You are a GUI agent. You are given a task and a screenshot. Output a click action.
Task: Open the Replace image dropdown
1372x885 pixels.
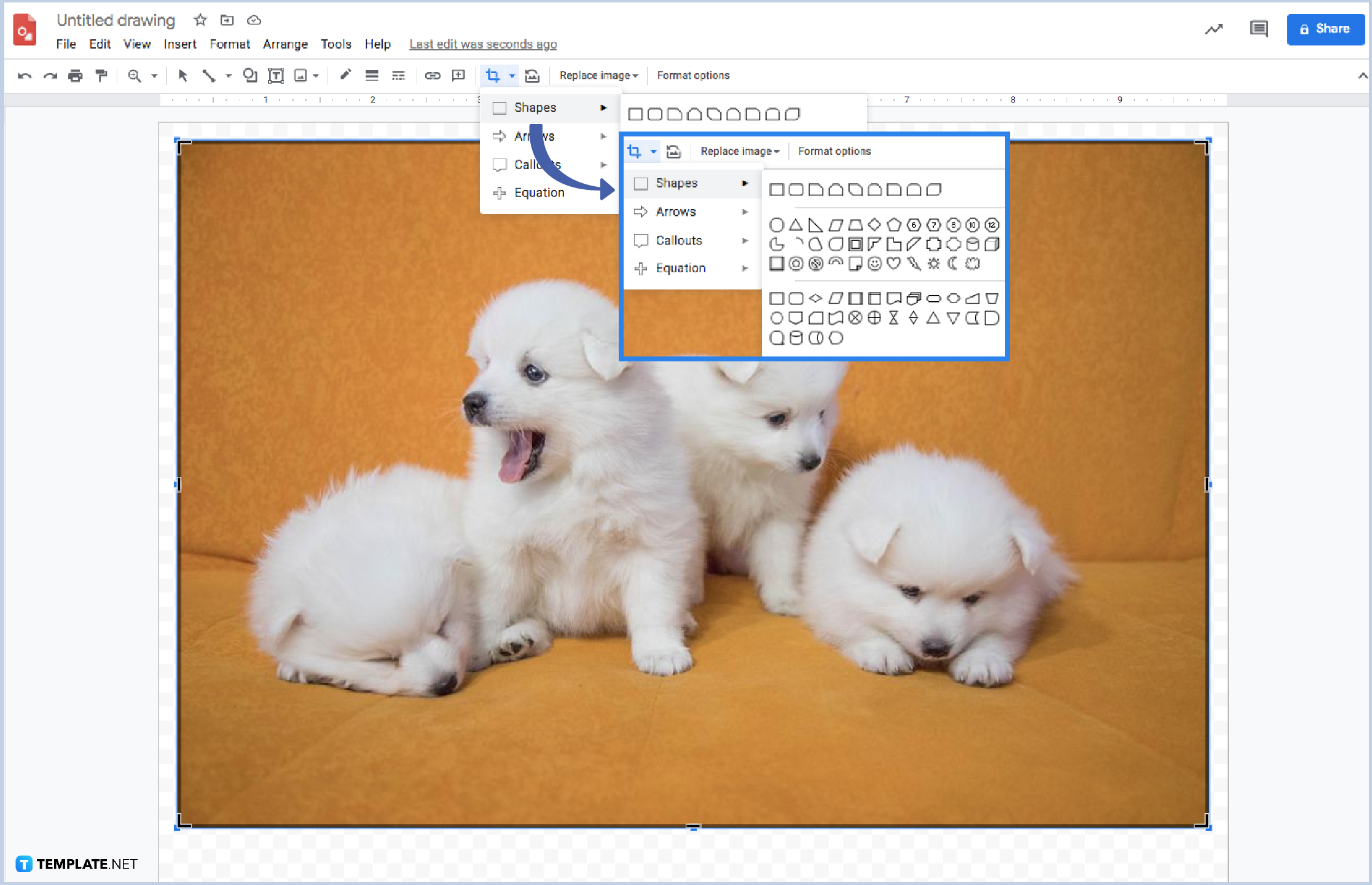coord(597,75)
